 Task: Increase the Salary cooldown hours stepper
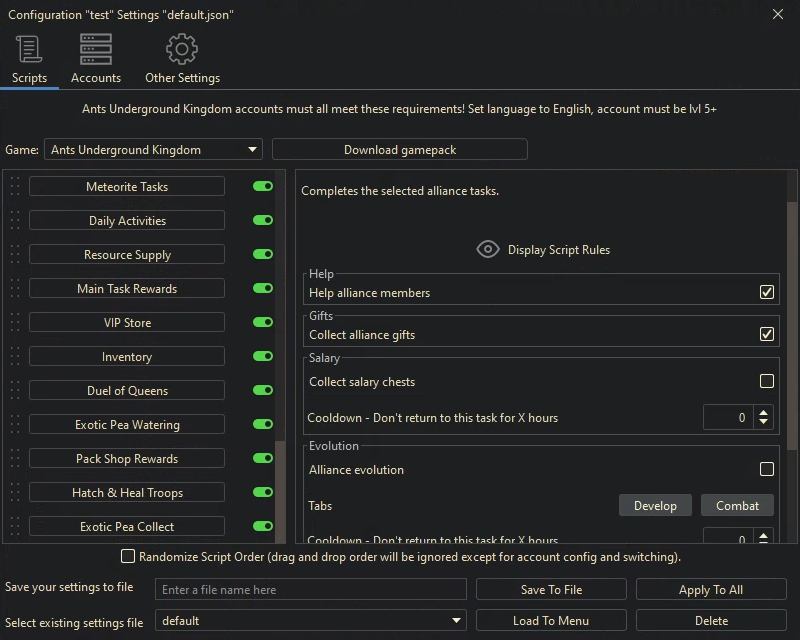pyautogui.click(x=763, y=412)
